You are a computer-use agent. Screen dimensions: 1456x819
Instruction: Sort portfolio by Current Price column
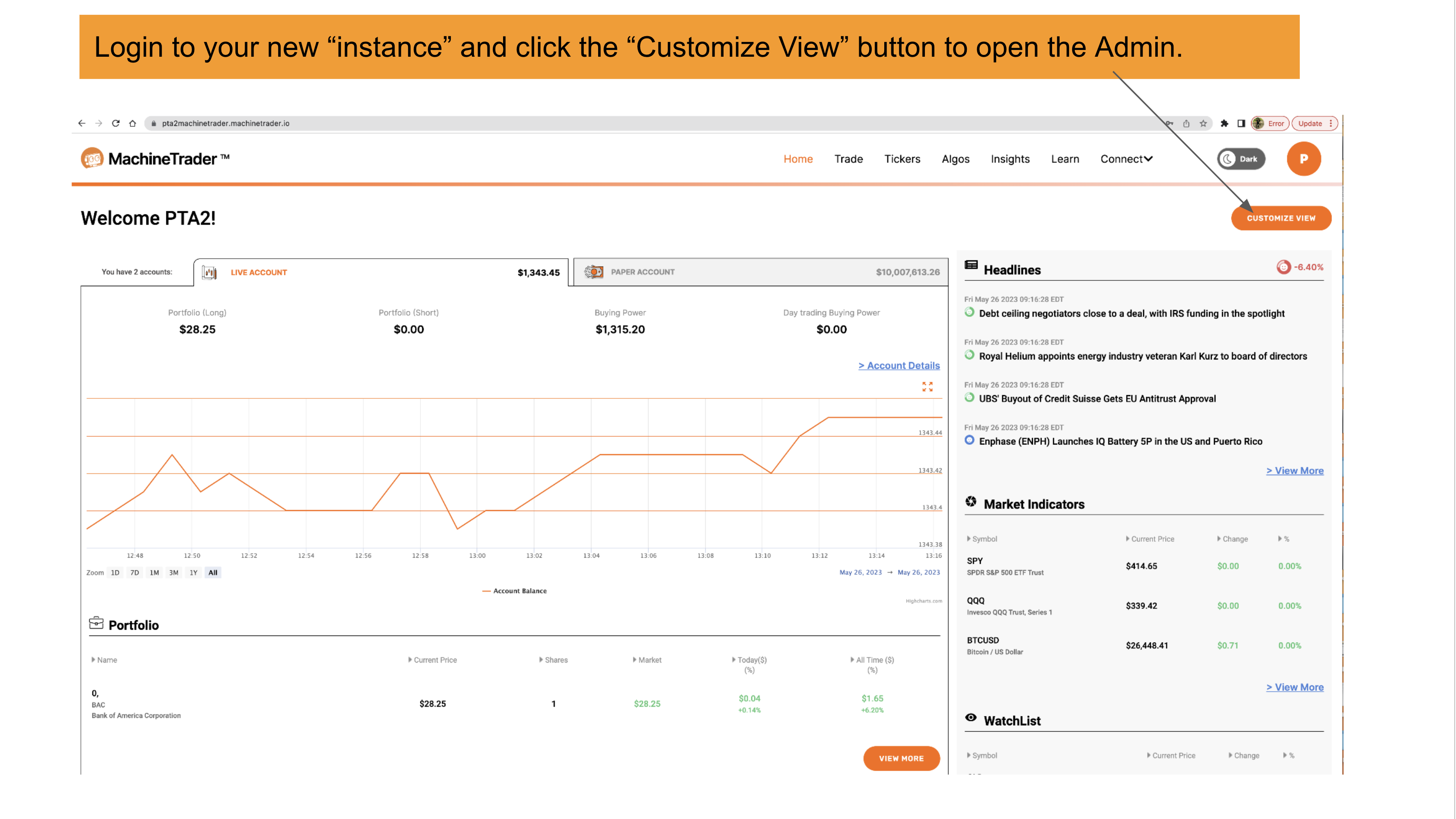435,660
